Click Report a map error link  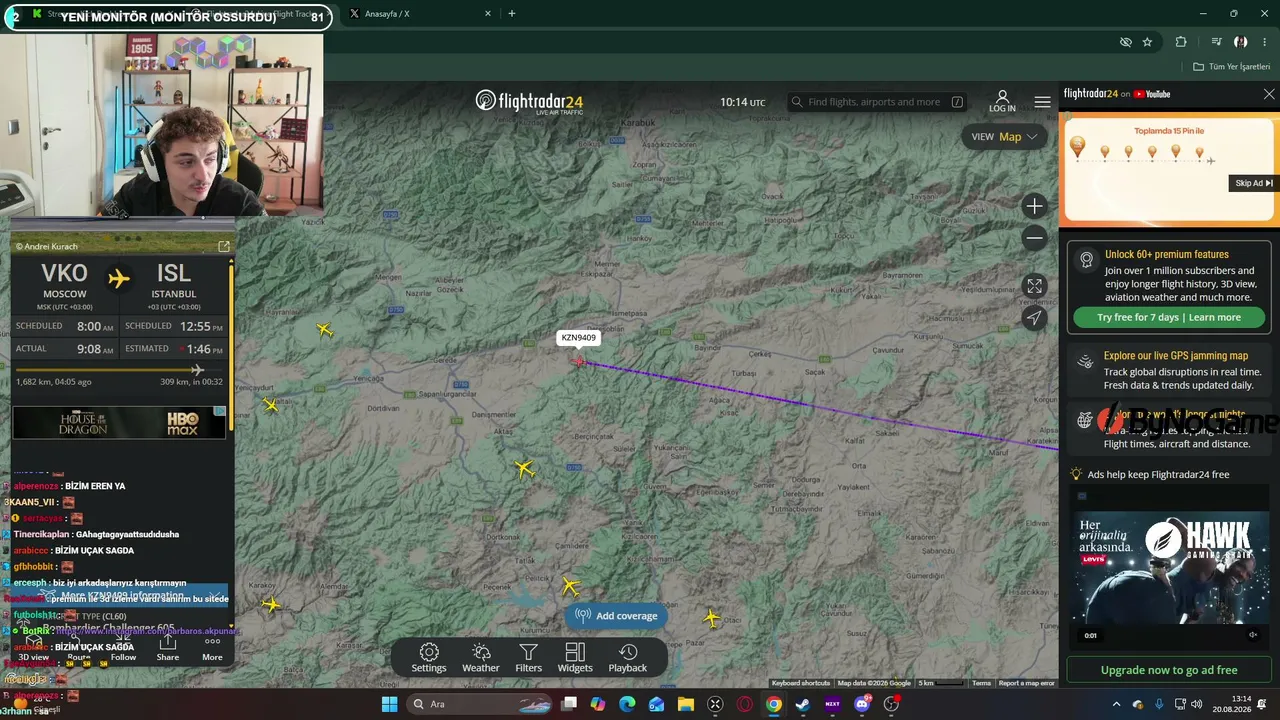pos(1026,683)
